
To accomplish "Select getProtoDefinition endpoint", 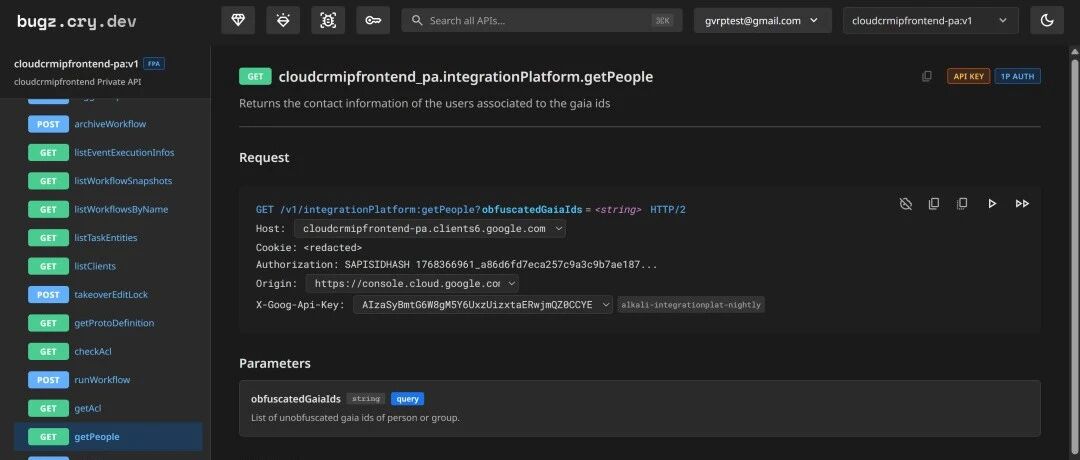I will [114, 323].
